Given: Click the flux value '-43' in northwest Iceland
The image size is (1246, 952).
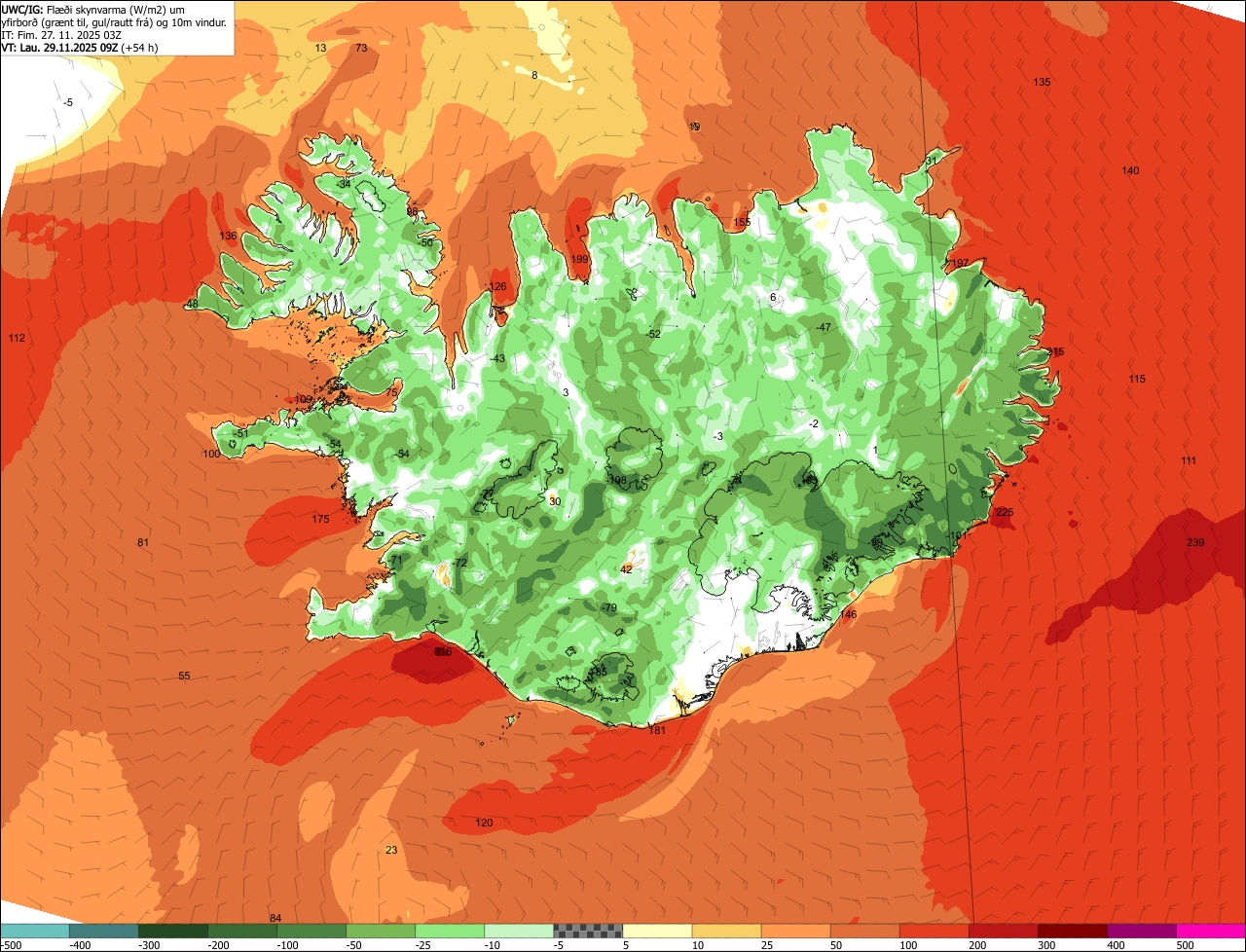Looking at the screenshot, I should tap(497, 358).
